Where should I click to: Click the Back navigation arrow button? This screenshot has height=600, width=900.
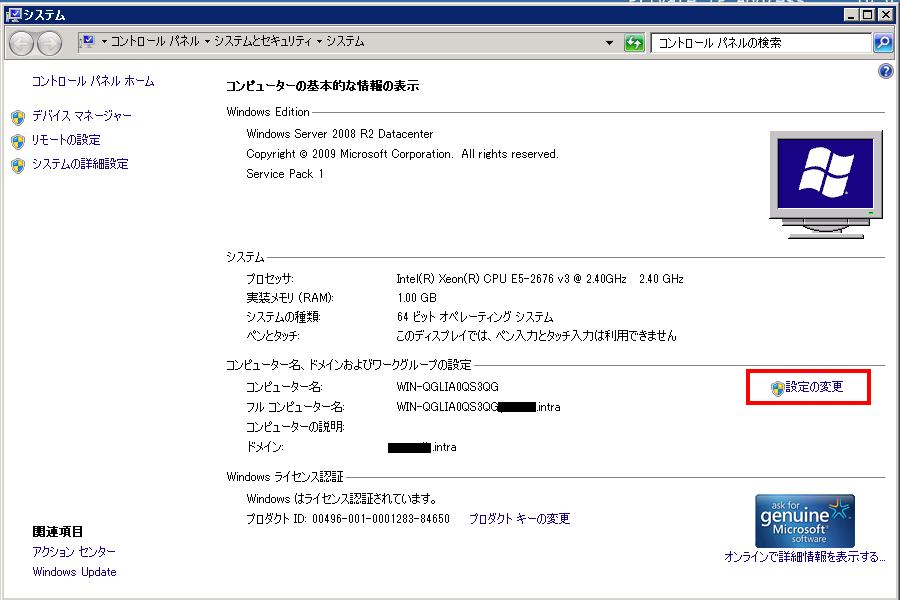tap(22, 43)
